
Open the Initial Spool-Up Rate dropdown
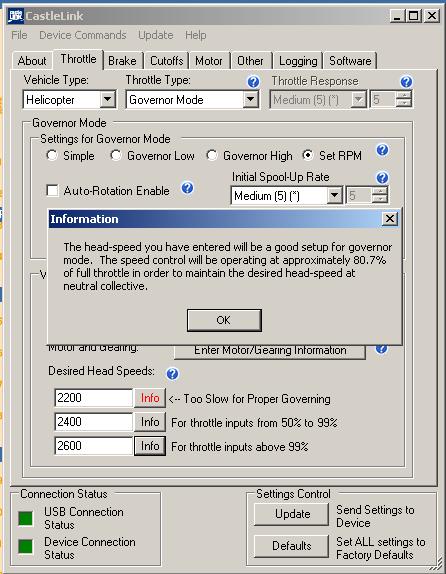[335, 195]
